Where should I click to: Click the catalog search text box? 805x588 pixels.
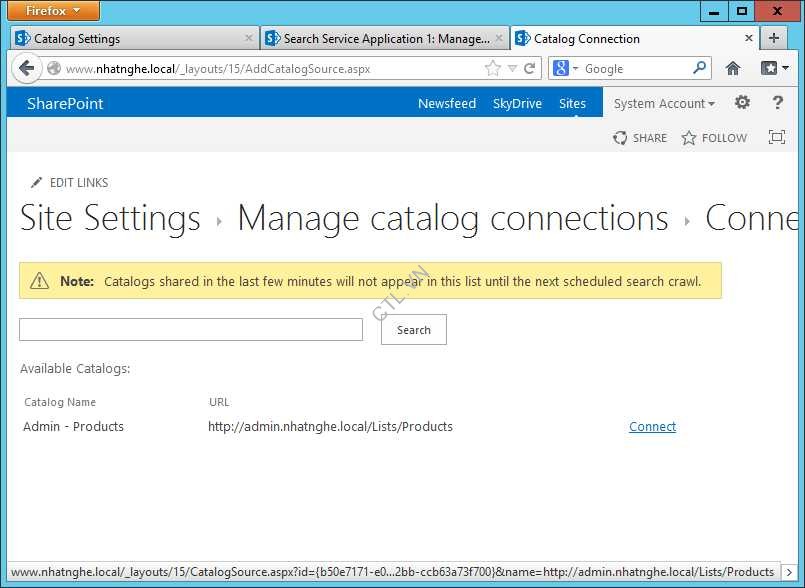tap(191, 330)
